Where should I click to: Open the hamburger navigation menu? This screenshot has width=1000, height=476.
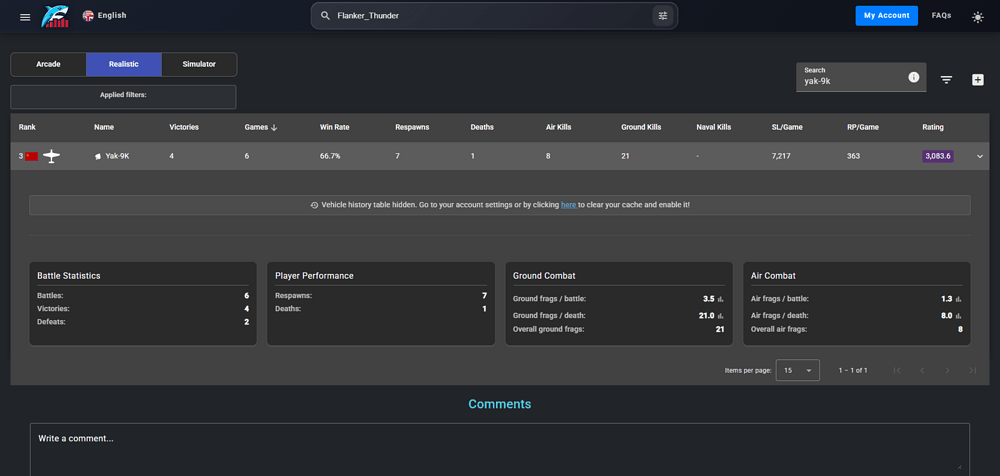point(24,16)
